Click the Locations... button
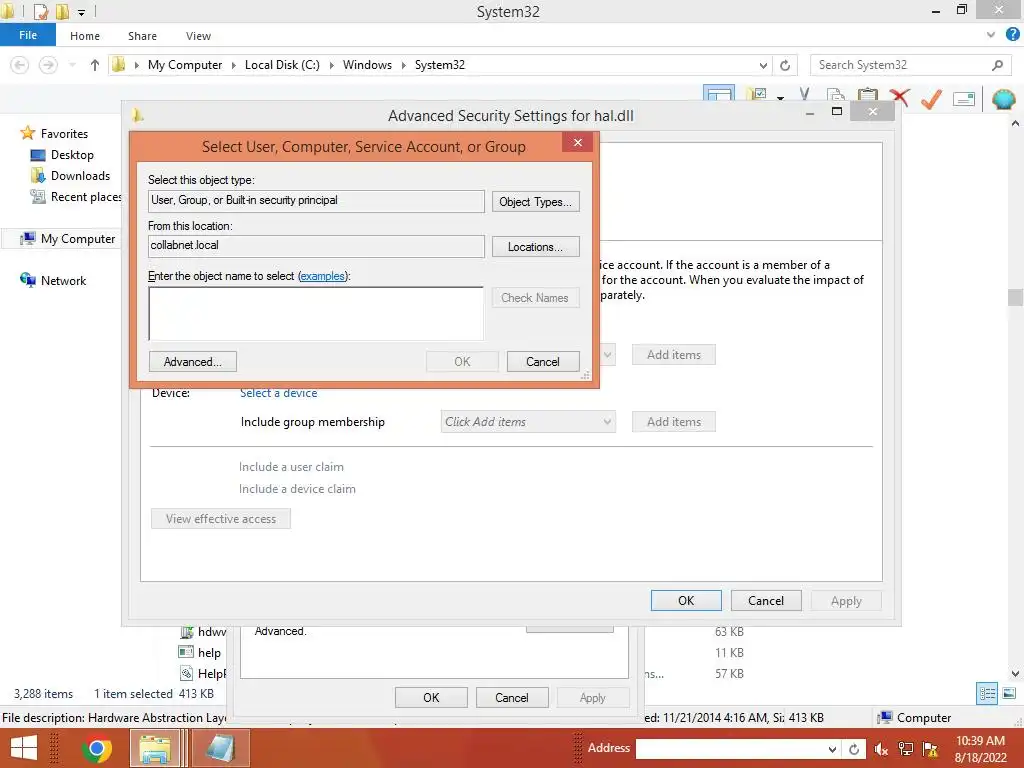Viewport: 1024px width, 768px height. click(x=536, y=247)
